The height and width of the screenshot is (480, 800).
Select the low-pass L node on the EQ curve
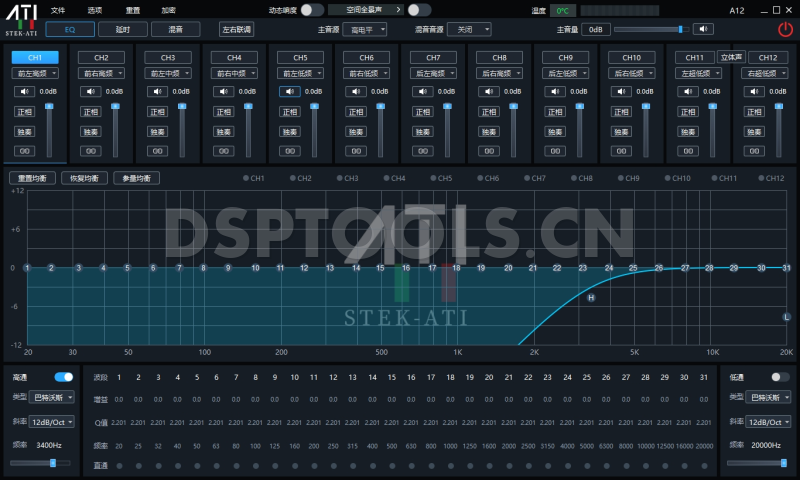786,317
